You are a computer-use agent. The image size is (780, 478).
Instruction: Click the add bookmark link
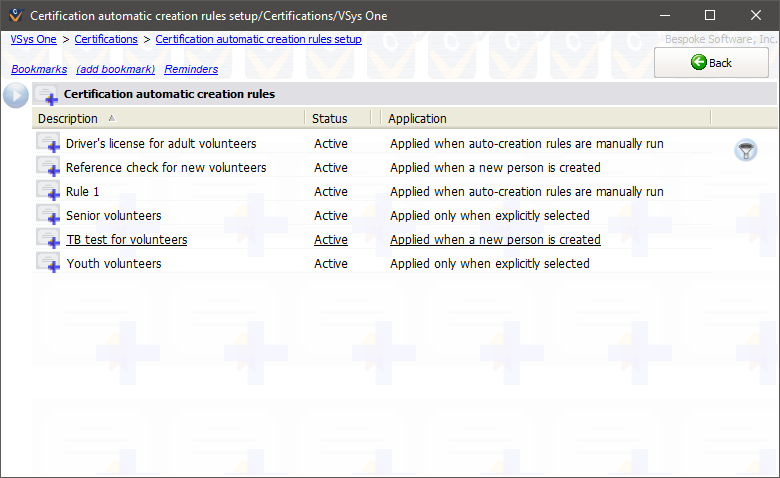click(x=115, y=69)
